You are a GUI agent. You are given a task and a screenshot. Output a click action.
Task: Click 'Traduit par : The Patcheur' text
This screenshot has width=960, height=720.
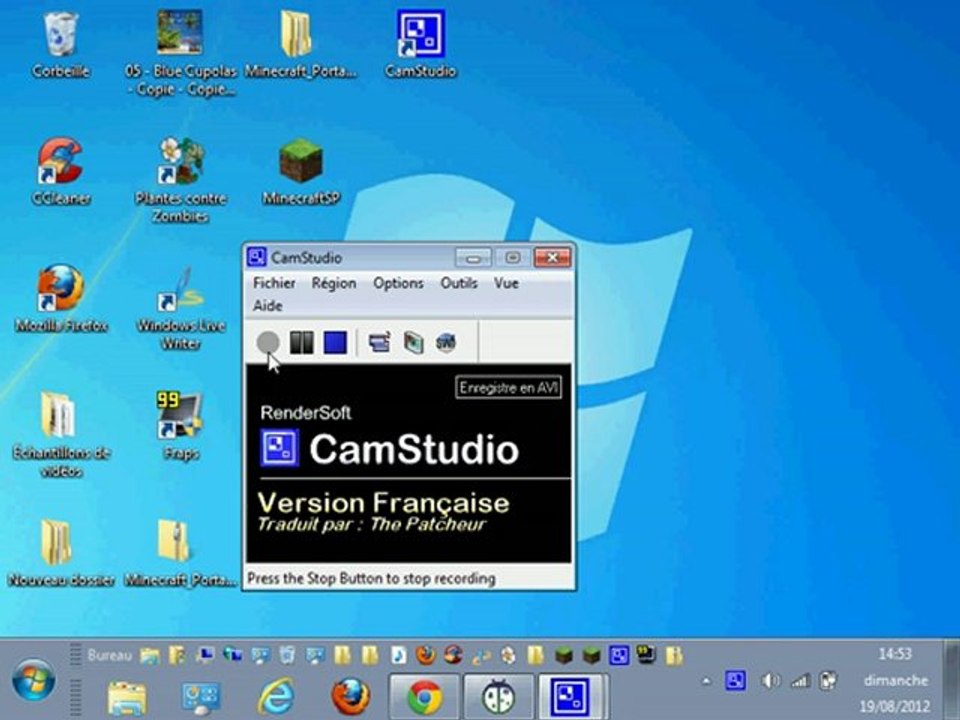(371, 524)
